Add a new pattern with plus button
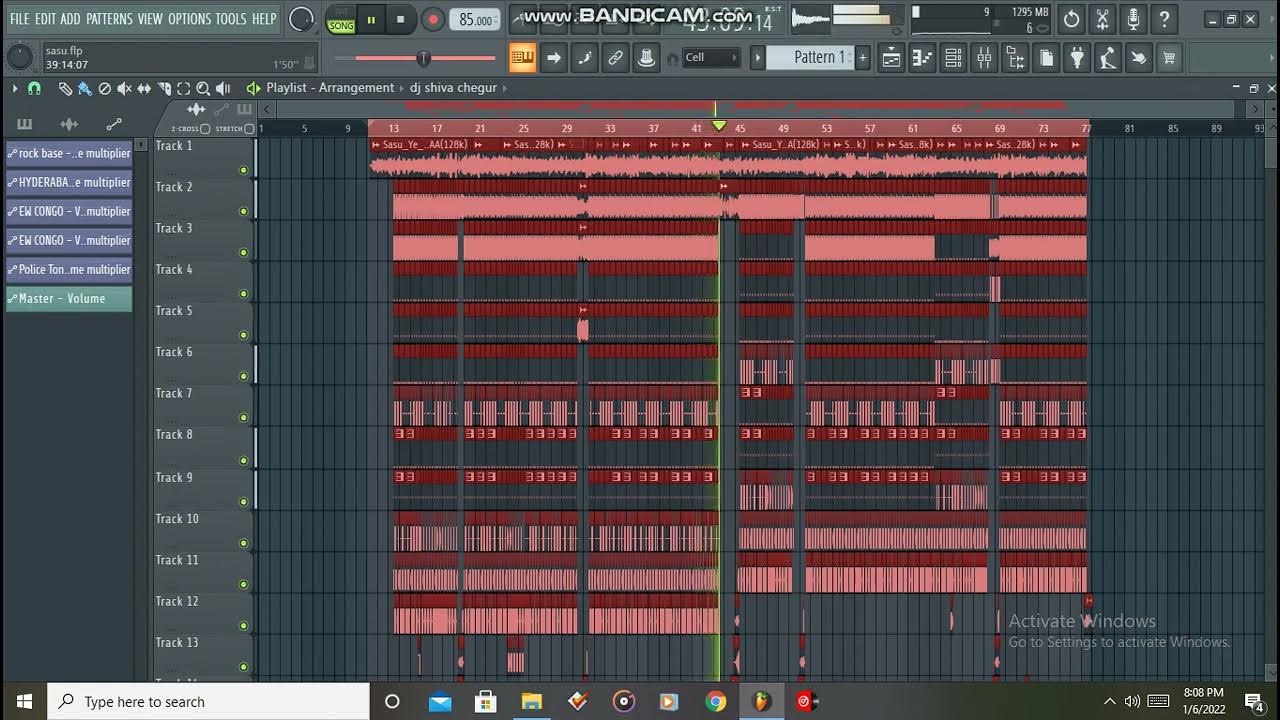This screenshot has height=720, width=1280. [864, 58]
